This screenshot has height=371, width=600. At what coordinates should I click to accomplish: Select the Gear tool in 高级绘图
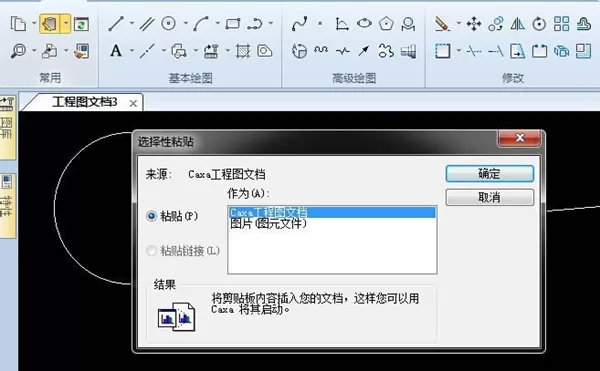pyautogui.click(x=386, y=51)
